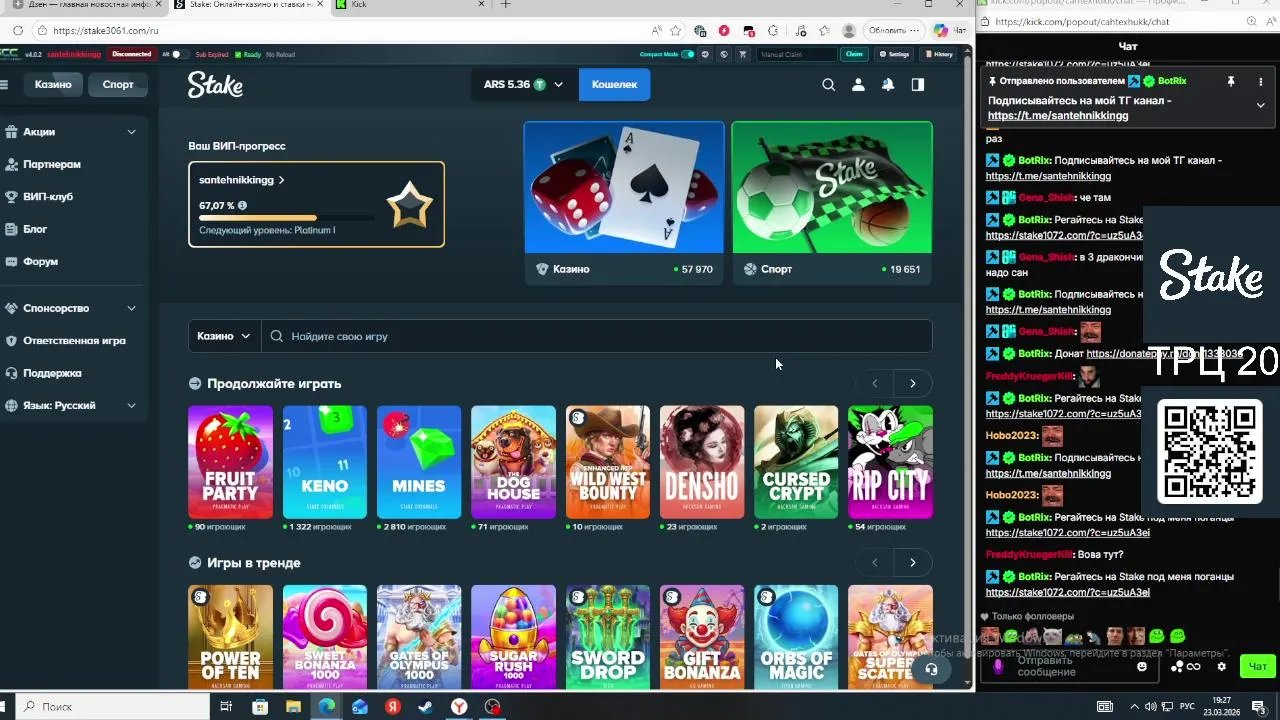Click the volume icon in system tray
The height and width of the screenshot is (720, 1280).
(1150, 707)
